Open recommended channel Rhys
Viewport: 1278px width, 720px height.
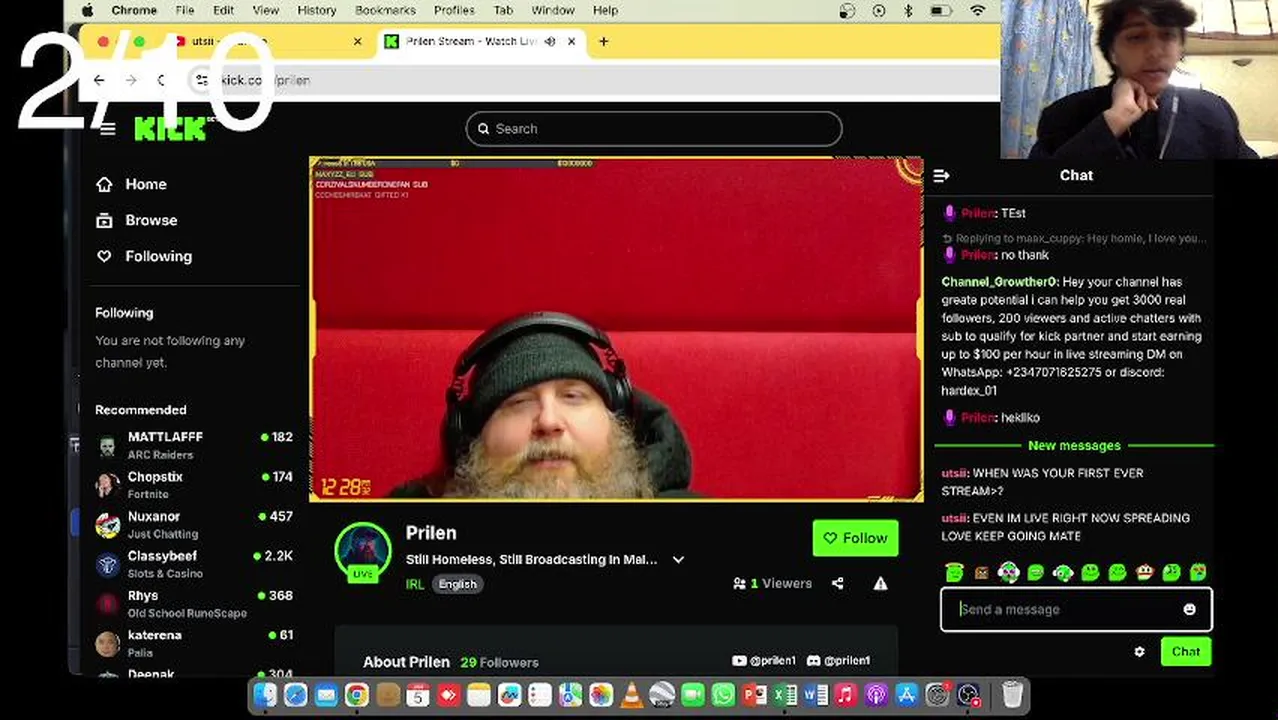click(194, 603)
